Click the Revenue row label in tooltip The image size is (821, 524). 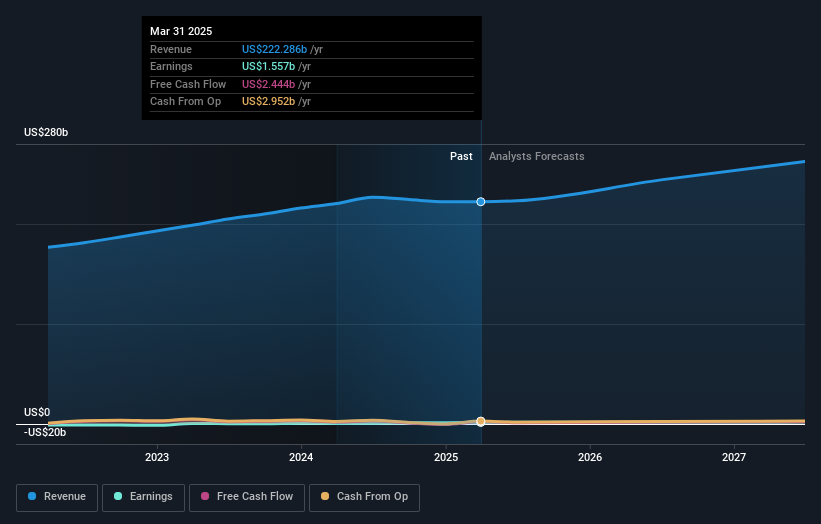171,49
